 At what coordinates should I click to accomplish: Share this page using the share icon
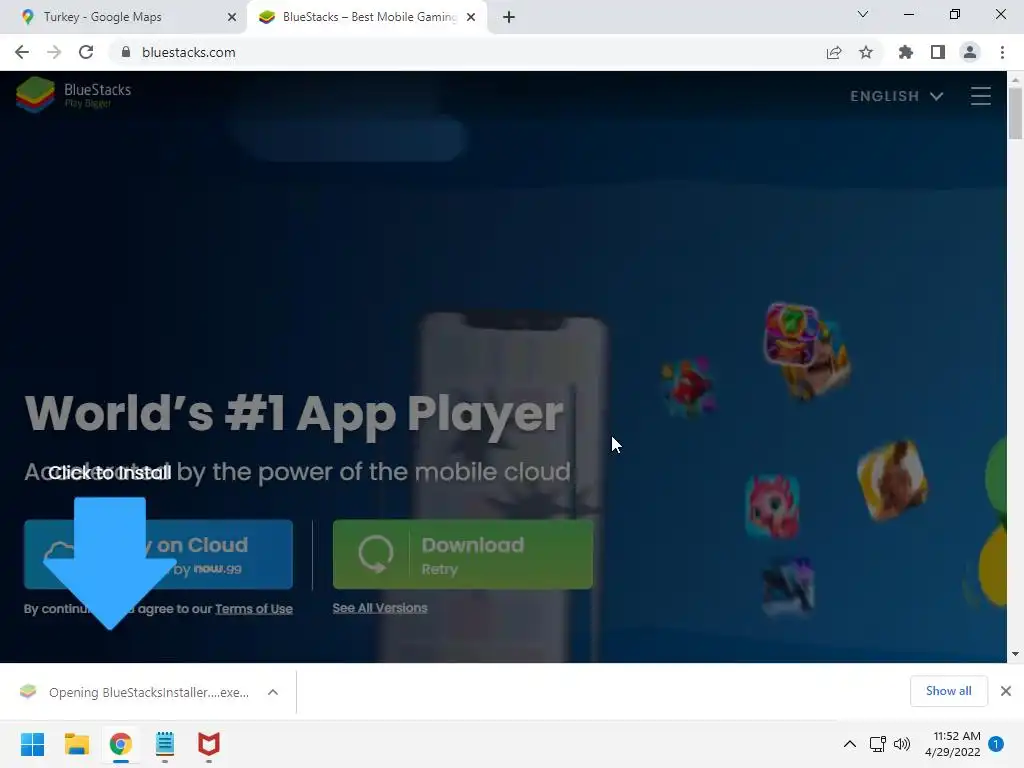(834, 52)
